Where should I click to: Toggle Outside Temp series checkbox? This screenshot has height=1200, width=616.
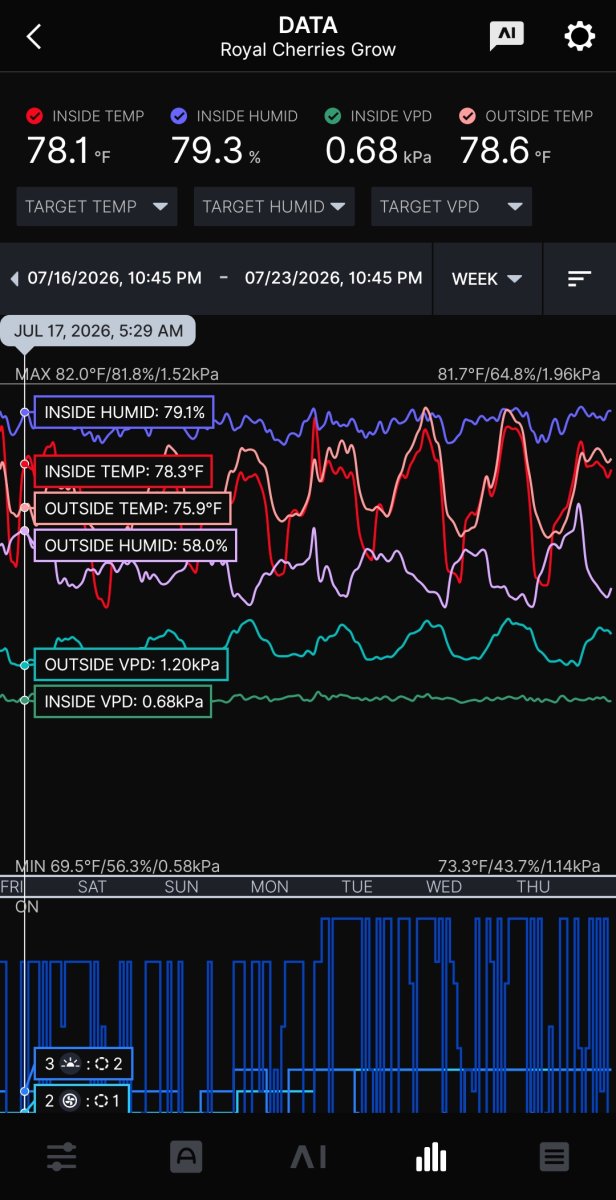click(467, 116)
